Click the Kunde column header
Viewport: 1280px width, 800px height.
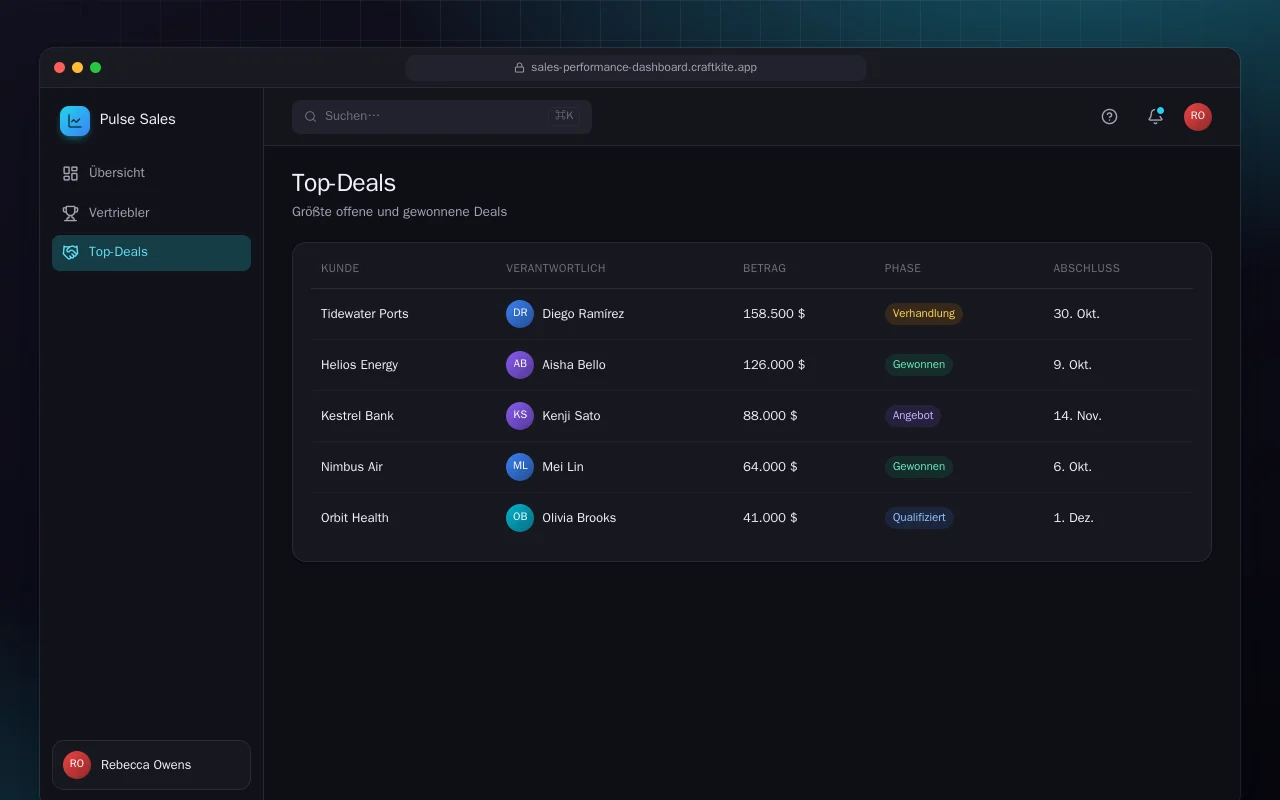click(340, 269)
